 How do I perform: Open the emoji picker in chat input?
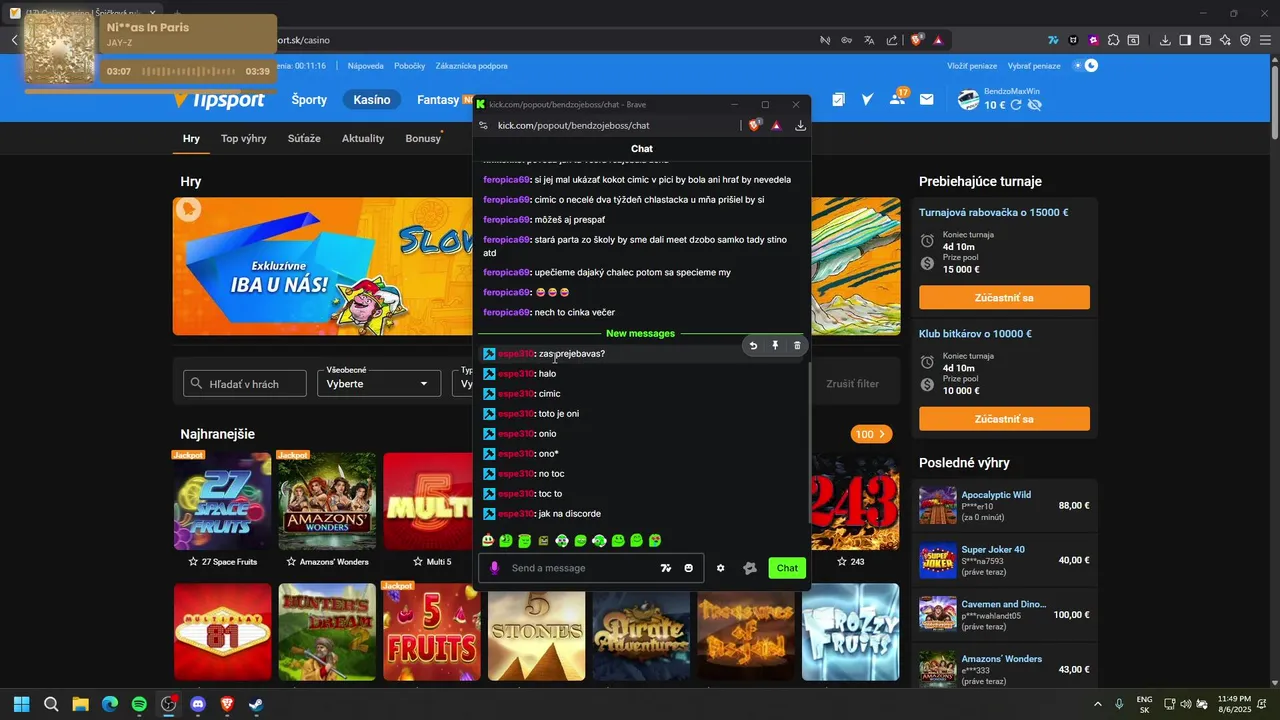[688, 568]
